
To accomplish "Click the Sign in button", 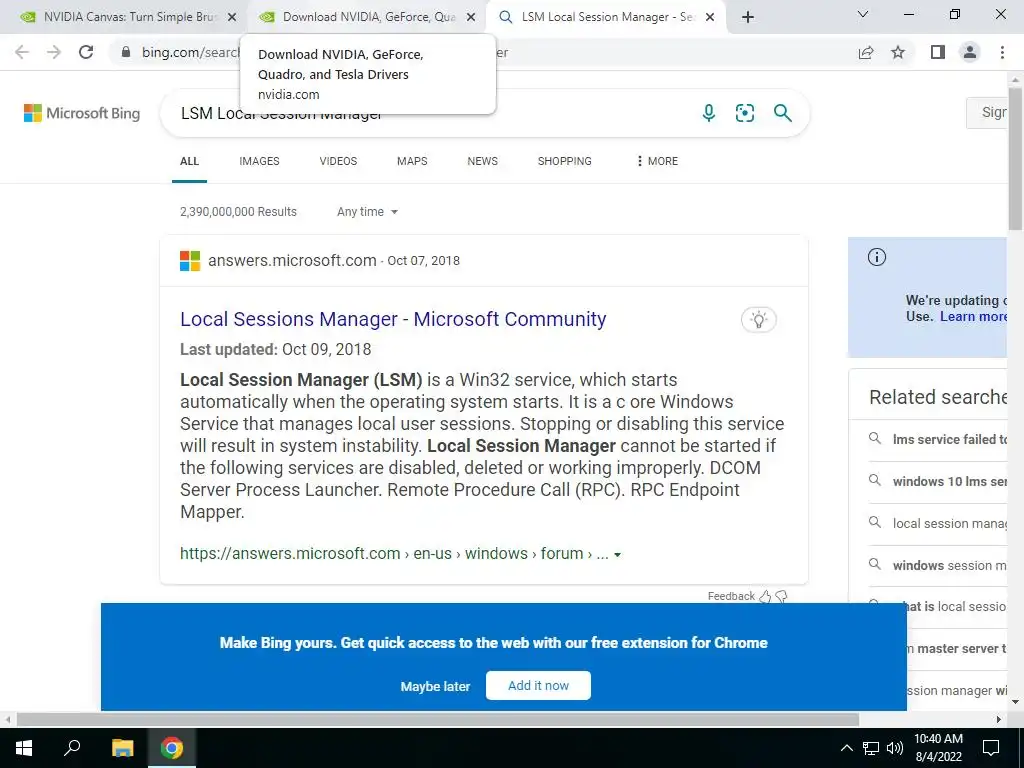I will [x=987, y=112].
